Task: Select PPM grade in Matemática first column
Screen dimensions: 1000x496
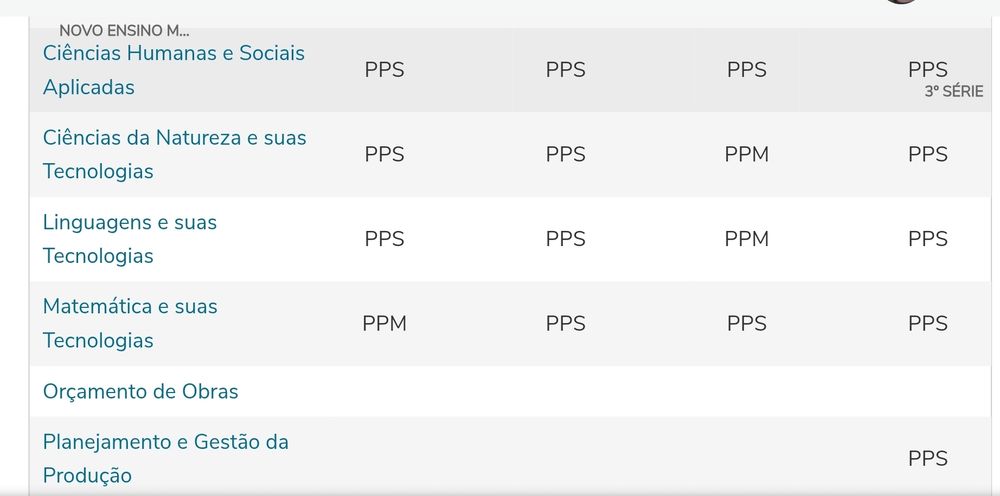Action: (x=384, y=323)
